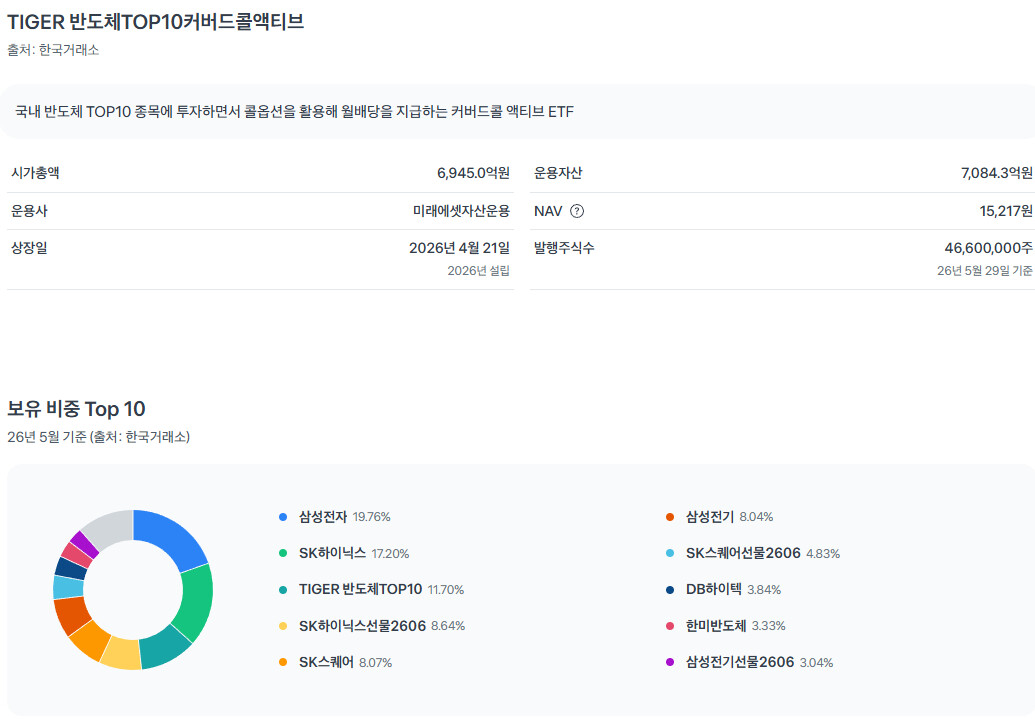Click the ETF description sentence

[x=294, y=112]
